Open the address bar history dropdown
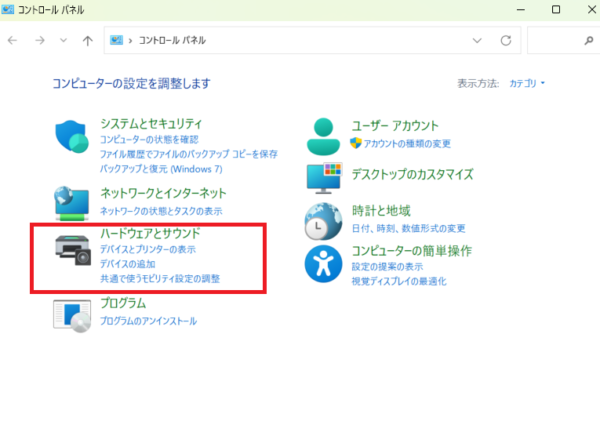600x421 pixels. tap(477, 40)
